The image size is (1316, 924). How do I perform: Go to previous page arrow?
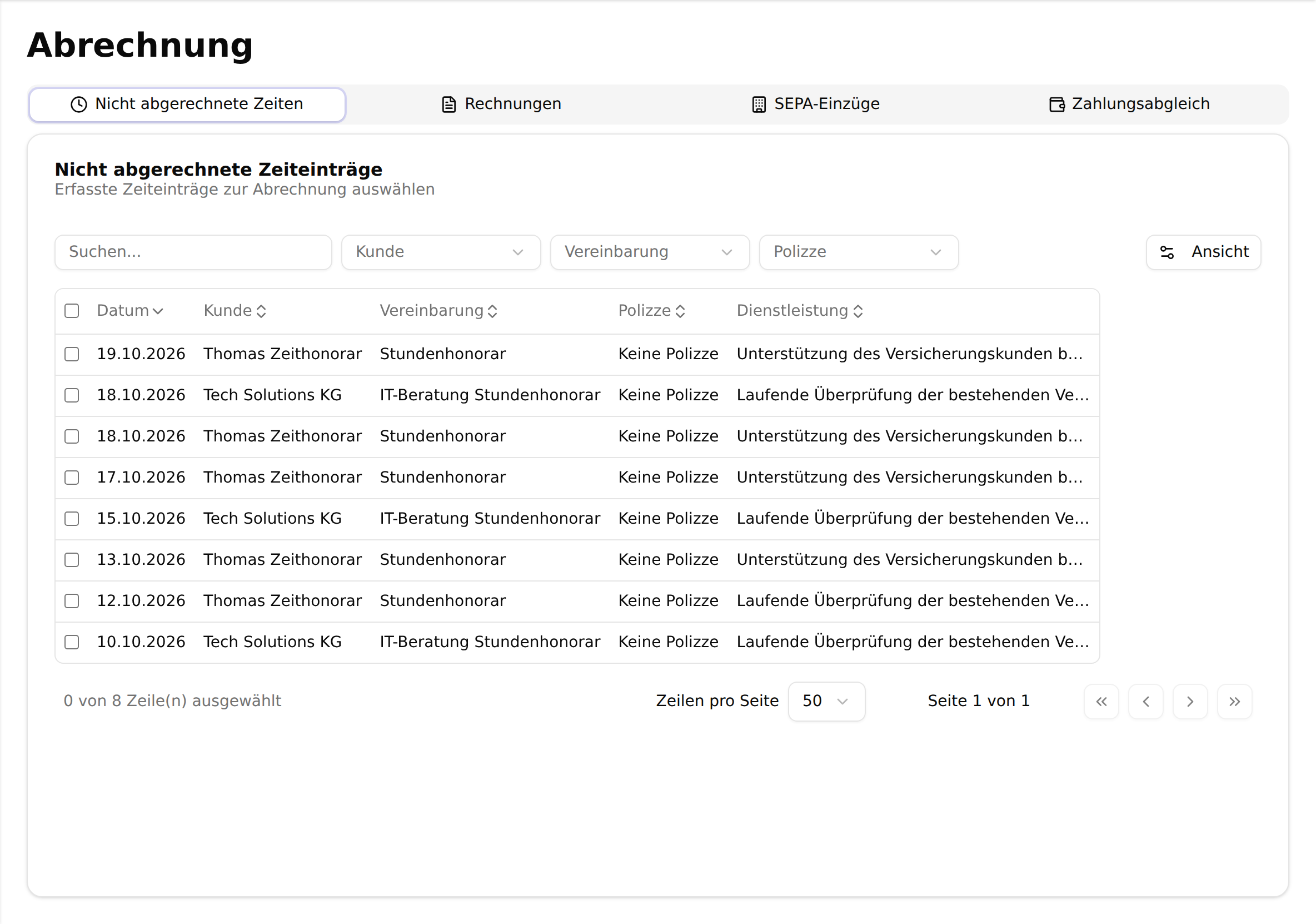[1146, 702]
